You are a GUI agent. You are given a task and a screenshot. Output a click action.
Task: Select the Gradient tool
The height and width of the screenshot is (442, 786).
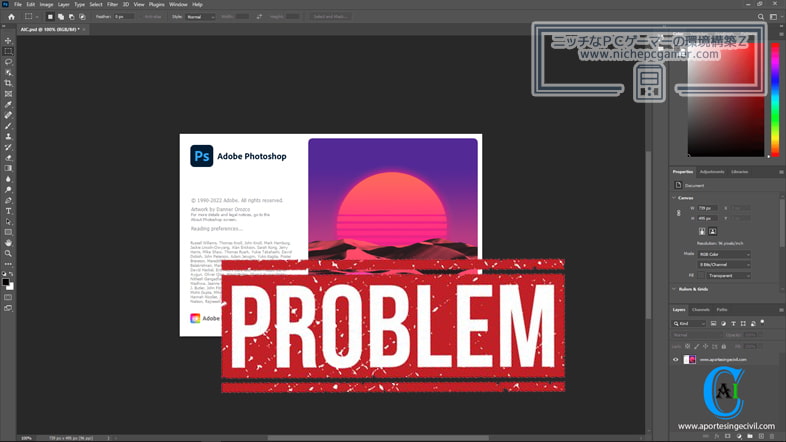8,168
